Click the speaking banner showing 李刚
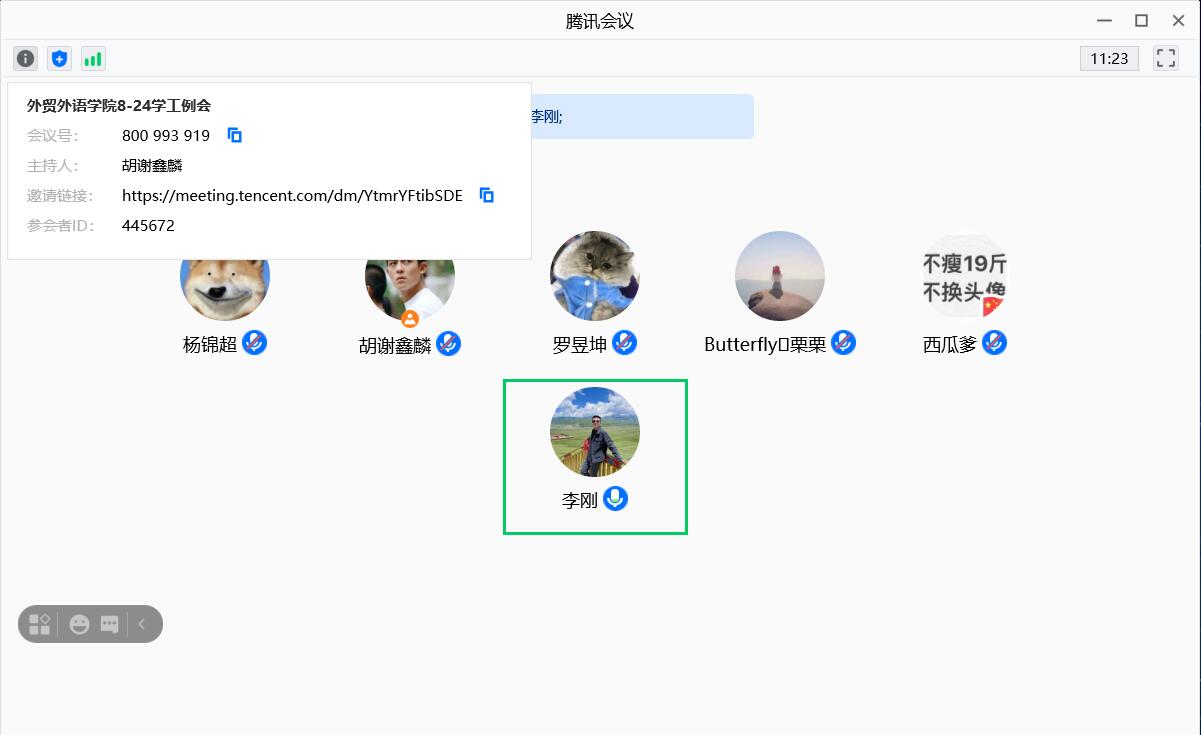The image size is (1201, 735). pyautogui.click(x=642, y=116)
